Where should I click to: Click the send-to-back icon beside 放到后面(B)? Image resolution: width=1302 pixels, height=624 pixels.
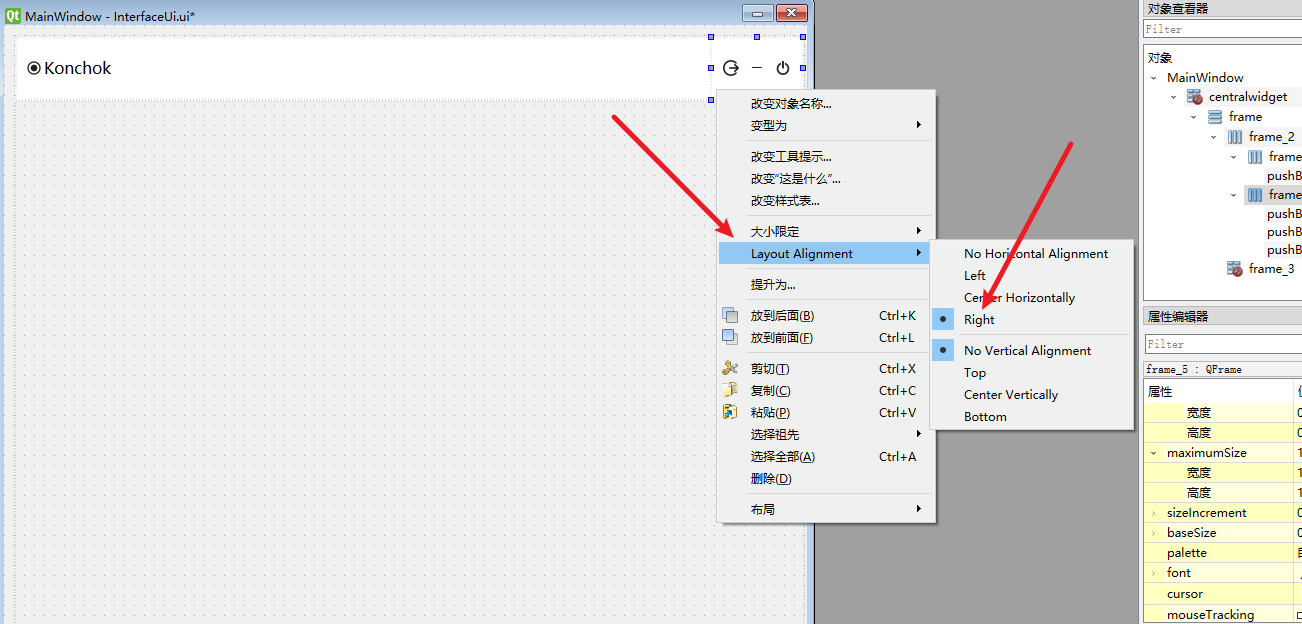(730, 315)
